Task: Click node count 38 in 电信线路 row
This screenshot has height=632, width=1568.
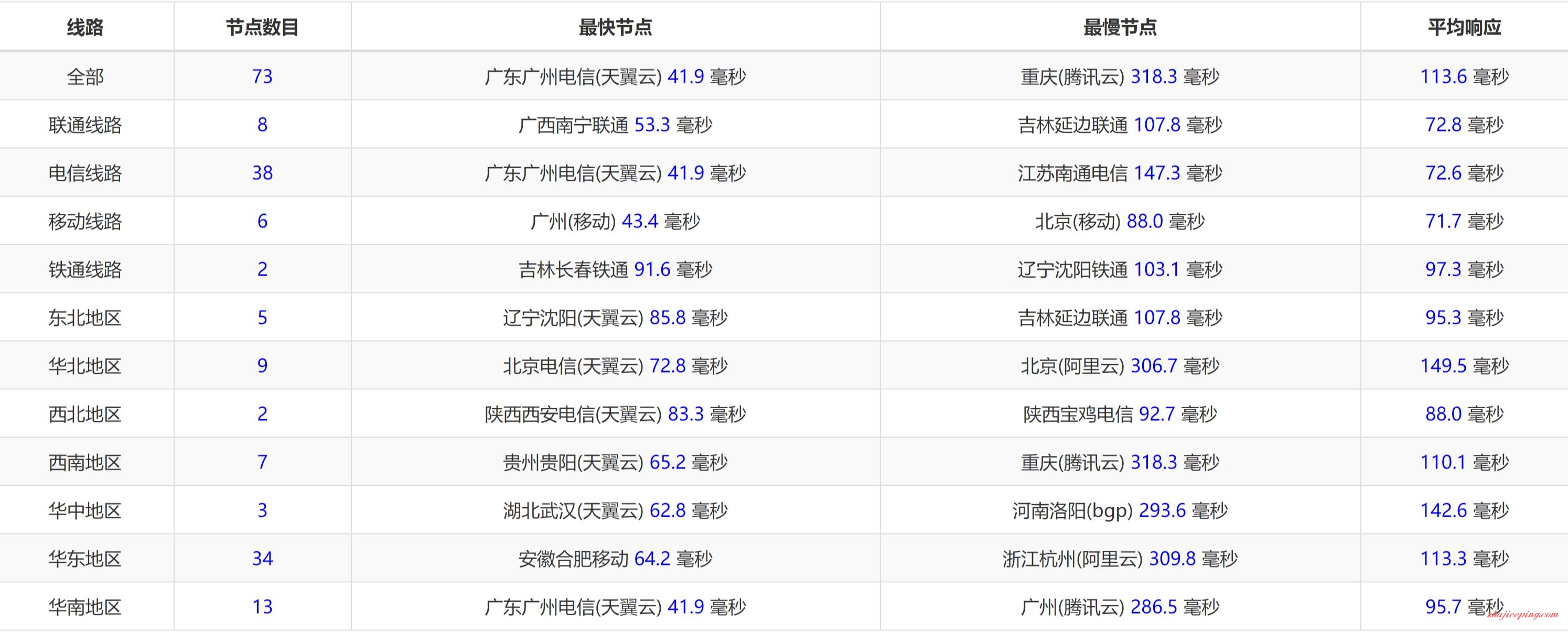Action: click(262, 173)
